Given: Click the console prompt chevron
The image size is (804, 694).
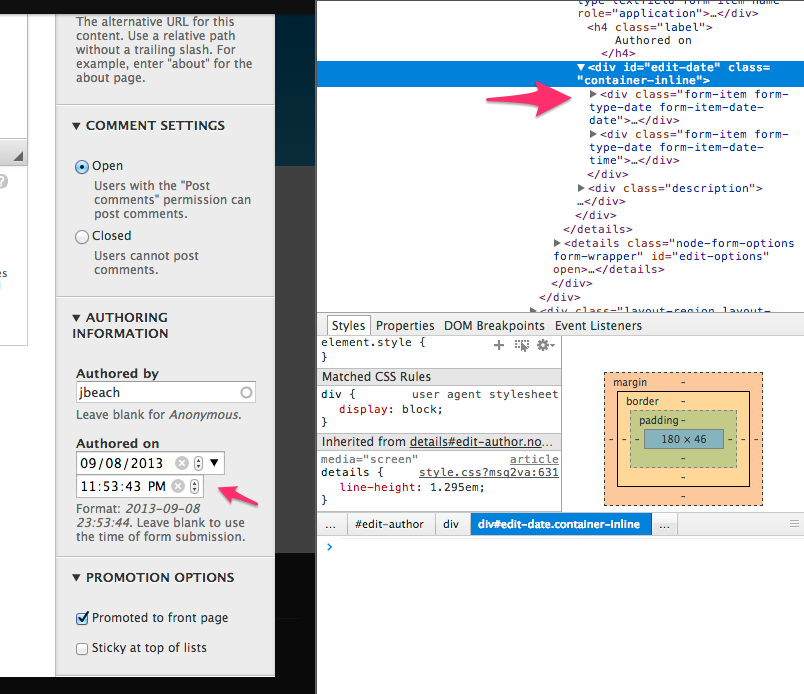Looking at the screenshot, I should click(x=330, y=547).
